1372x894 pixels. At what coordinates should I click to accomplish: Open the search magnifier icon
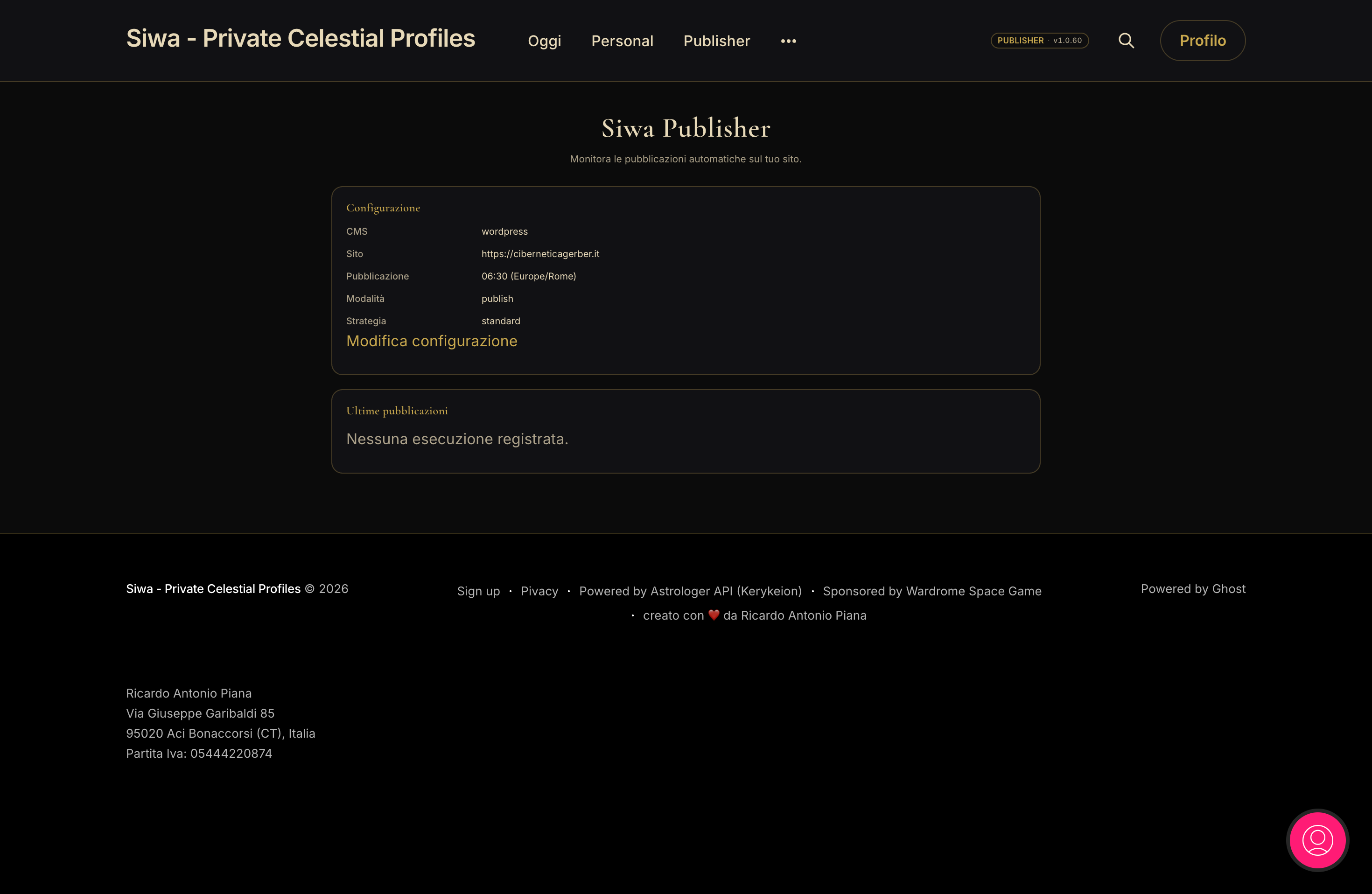pyautogui.click(x=1126, y=40)
